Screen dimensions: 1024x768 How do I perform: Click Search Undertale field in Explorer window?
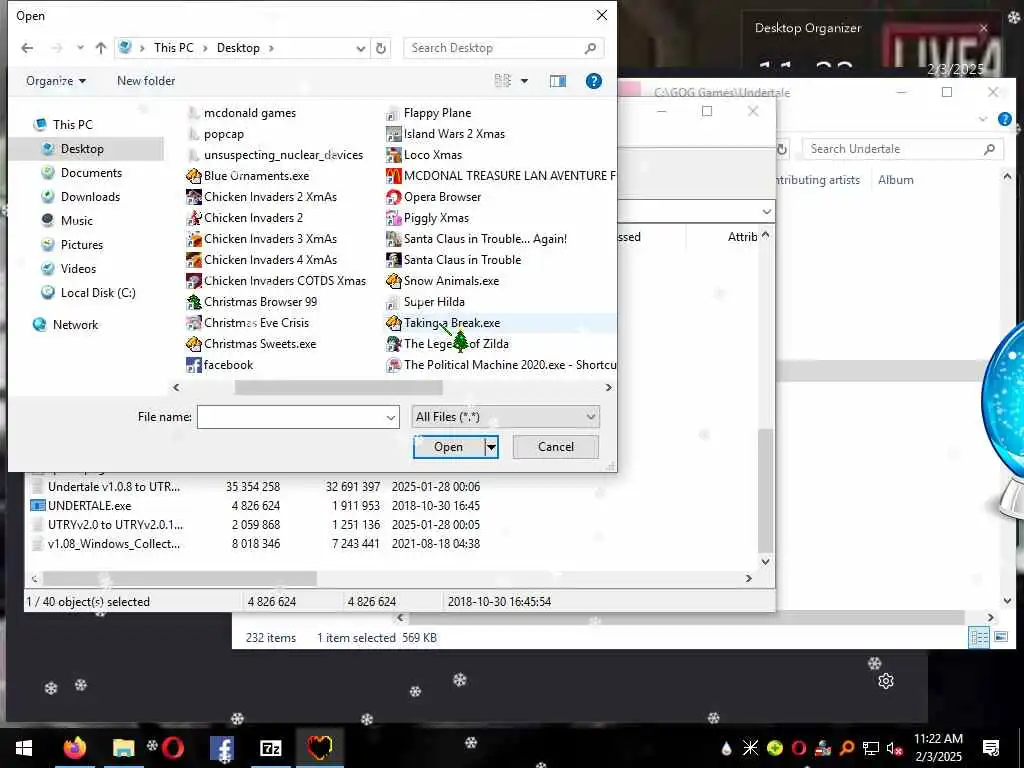903,149
